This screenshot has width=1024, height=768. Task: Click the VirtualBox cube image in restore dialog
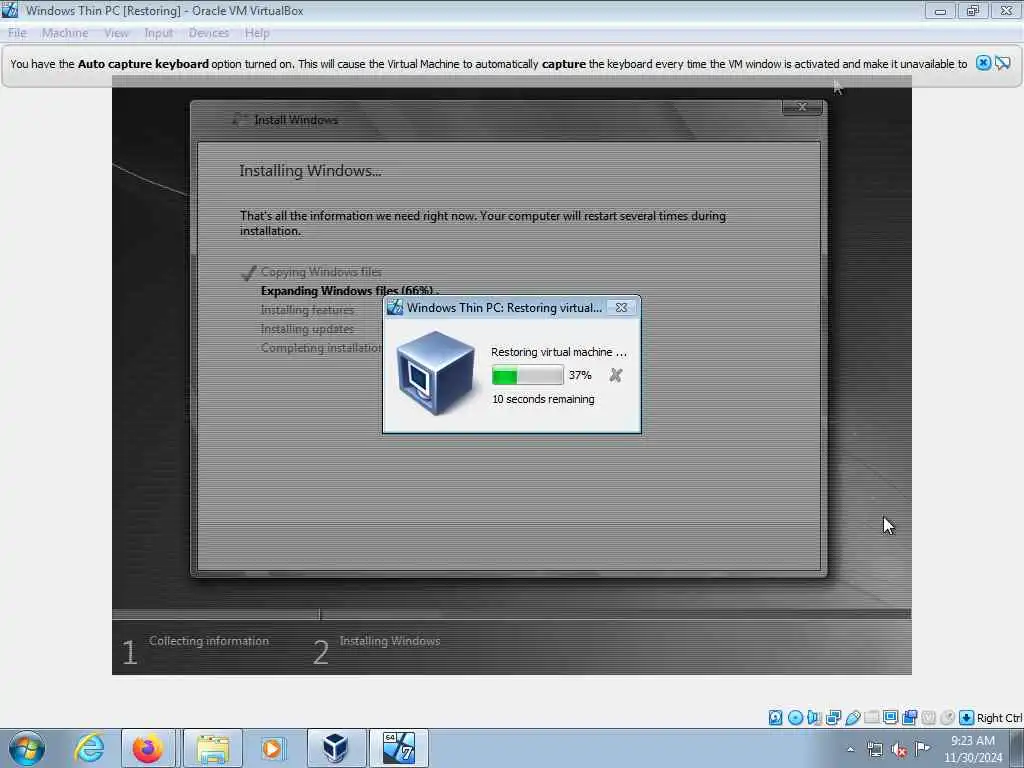(436, 373)
